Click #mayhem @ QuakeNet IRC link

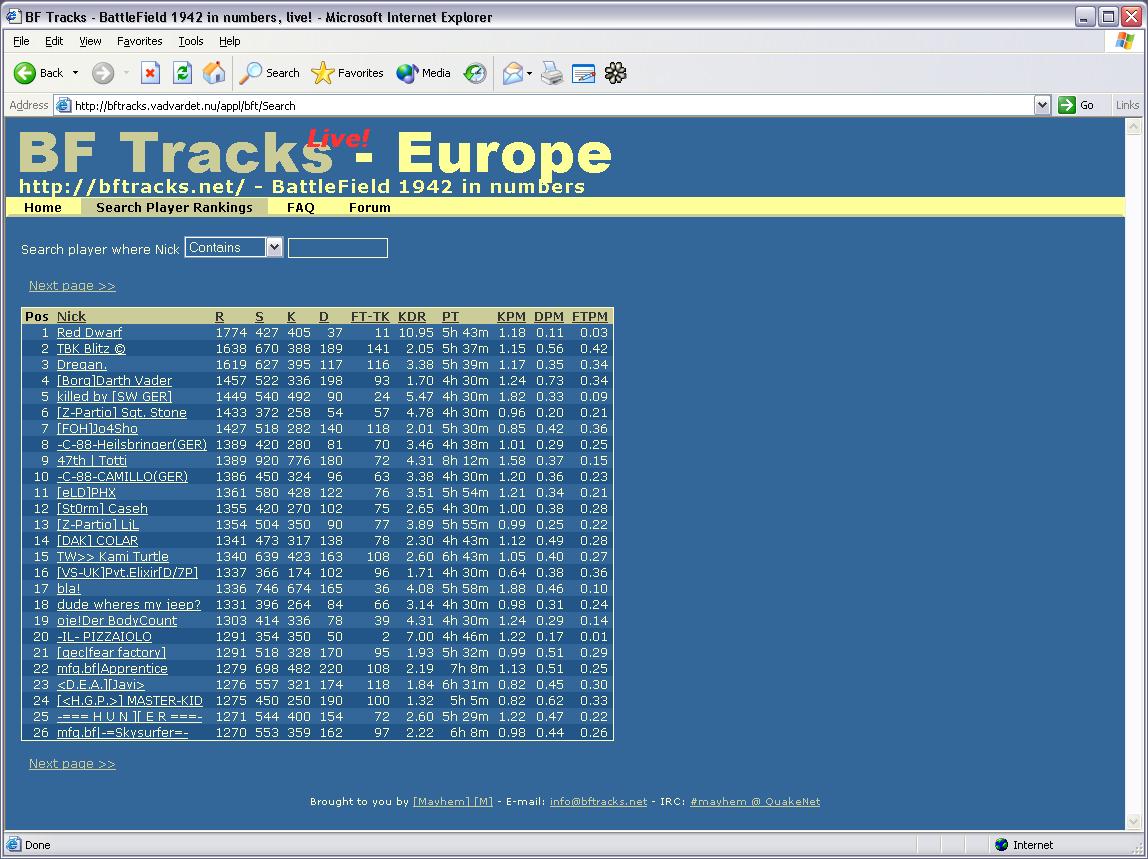[755, 802]
